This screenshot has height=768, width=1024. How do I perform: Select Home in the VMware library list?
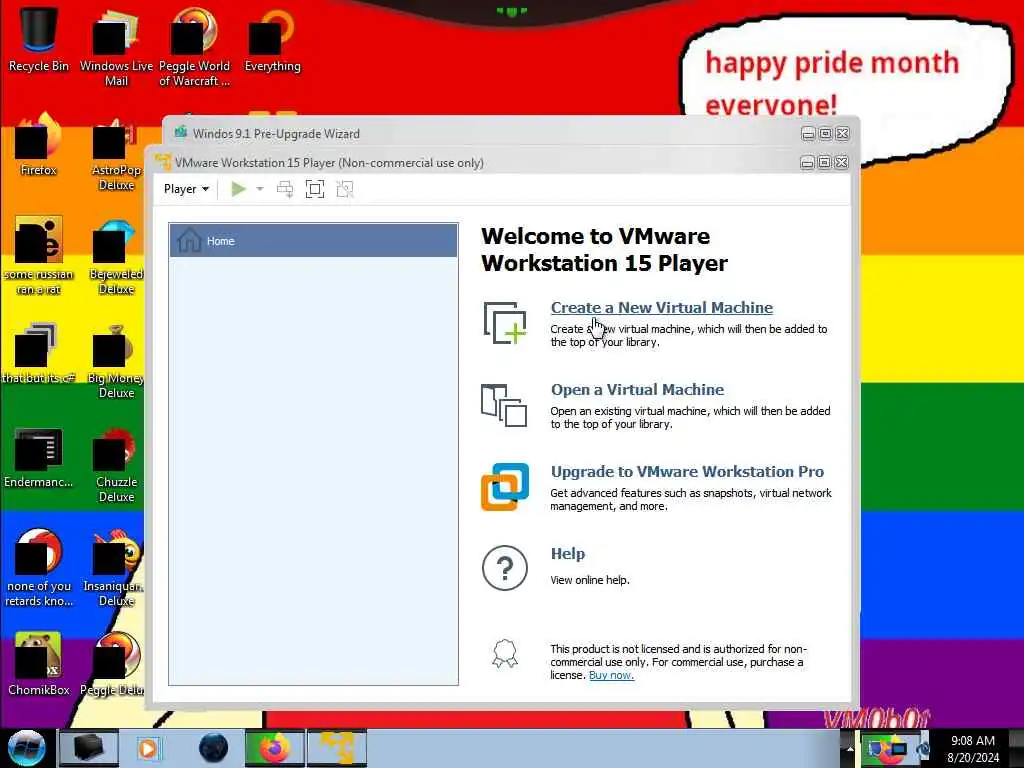coord(313,240)
